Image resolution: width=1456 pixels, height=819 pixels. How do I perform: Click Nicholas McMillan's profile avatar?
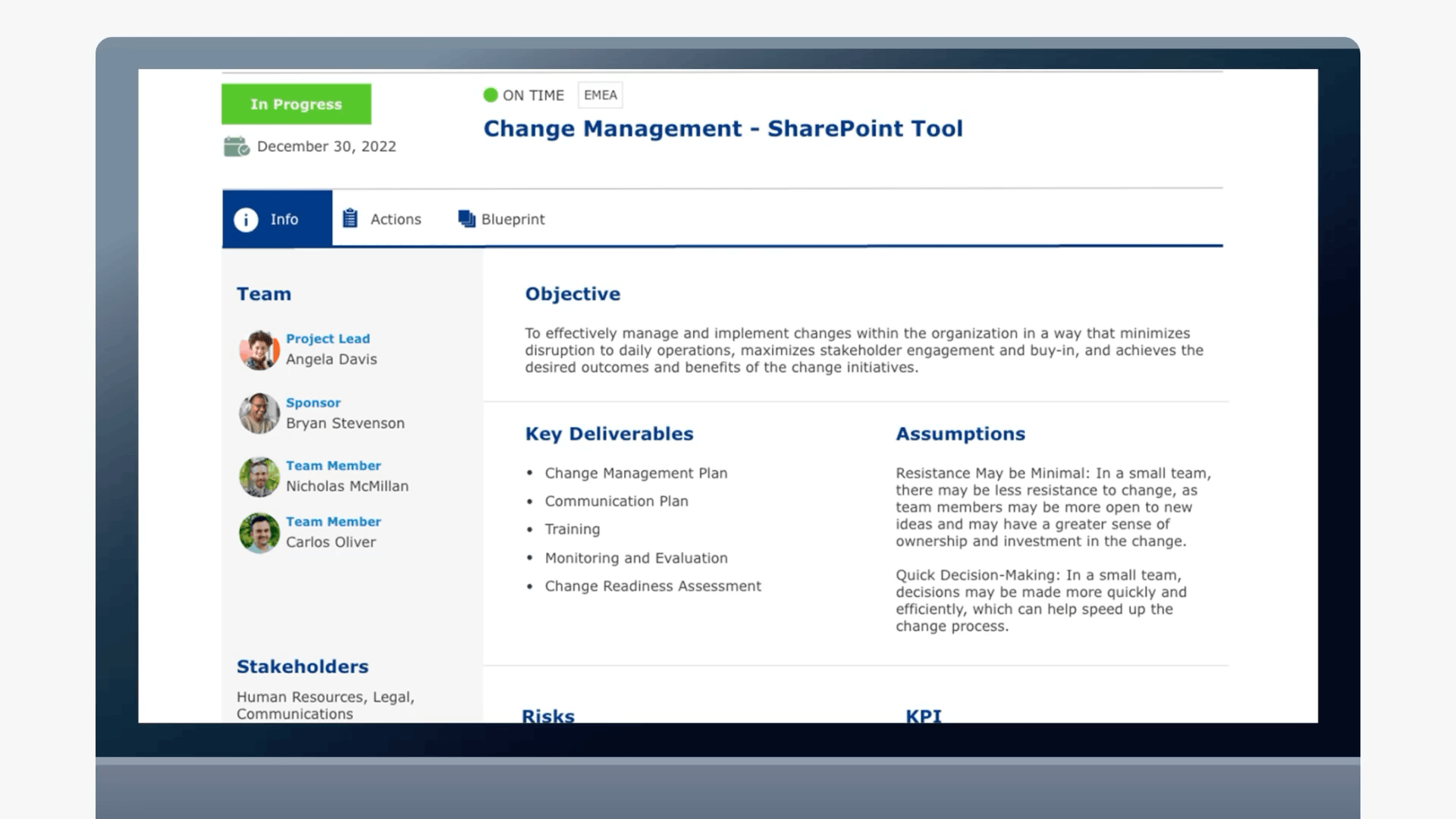pyautogui.click(x=259, y=477)
